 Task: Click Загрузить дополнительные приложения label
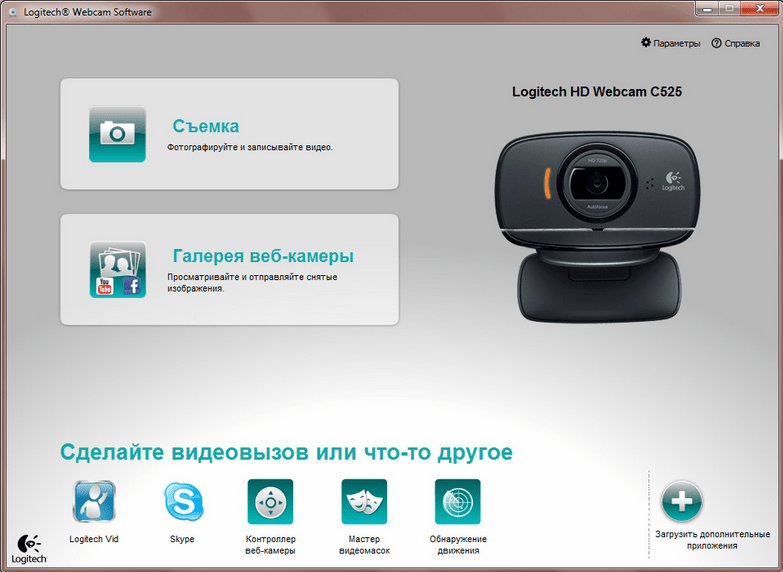(x=712, y=540)
